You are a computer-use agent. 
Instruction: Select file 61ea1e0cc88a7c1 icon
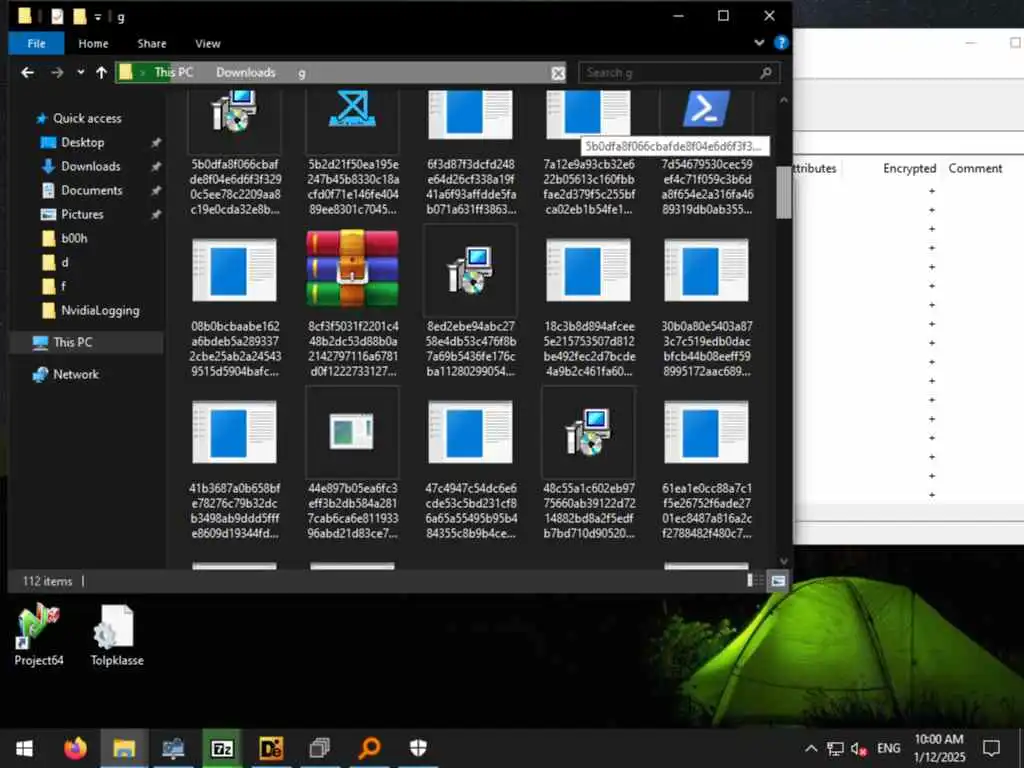coord(707,432)
